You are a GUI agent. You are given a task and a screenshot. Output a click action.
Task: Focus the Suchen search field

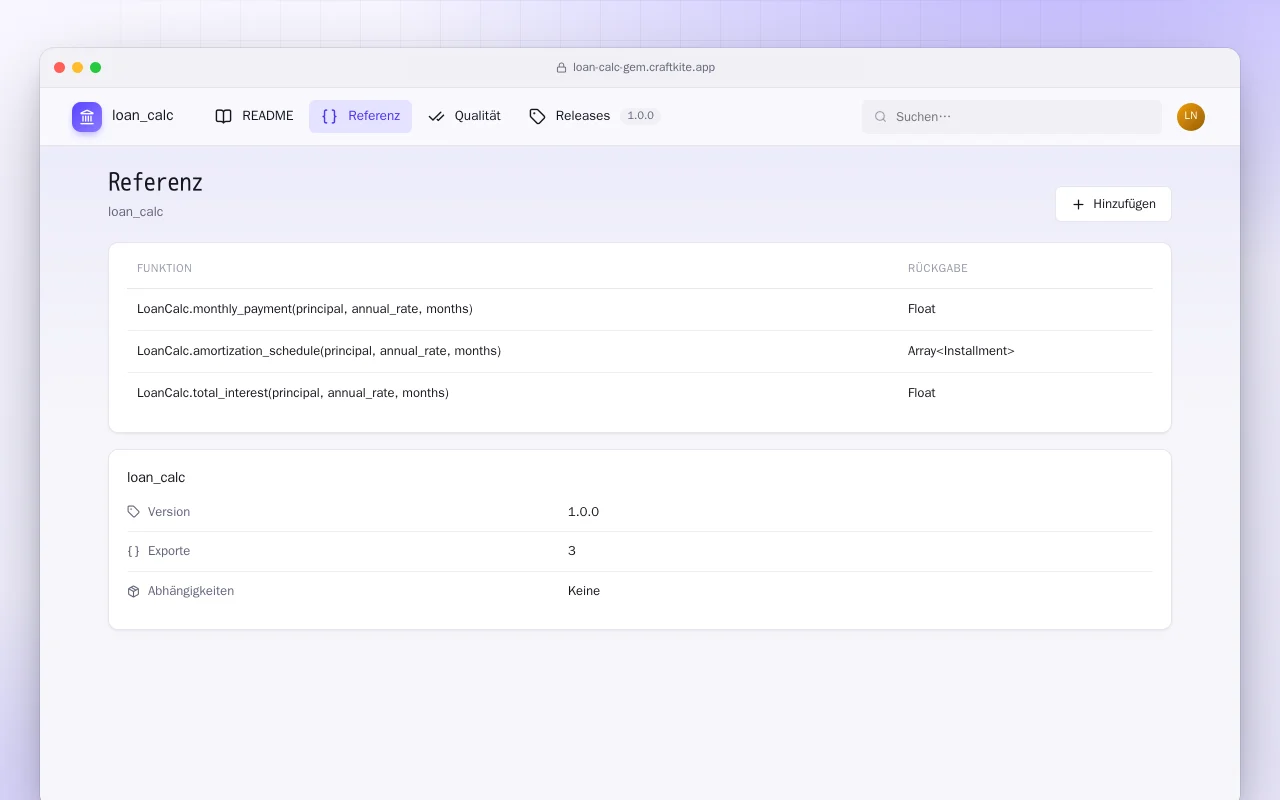[x=1012, y=117]
